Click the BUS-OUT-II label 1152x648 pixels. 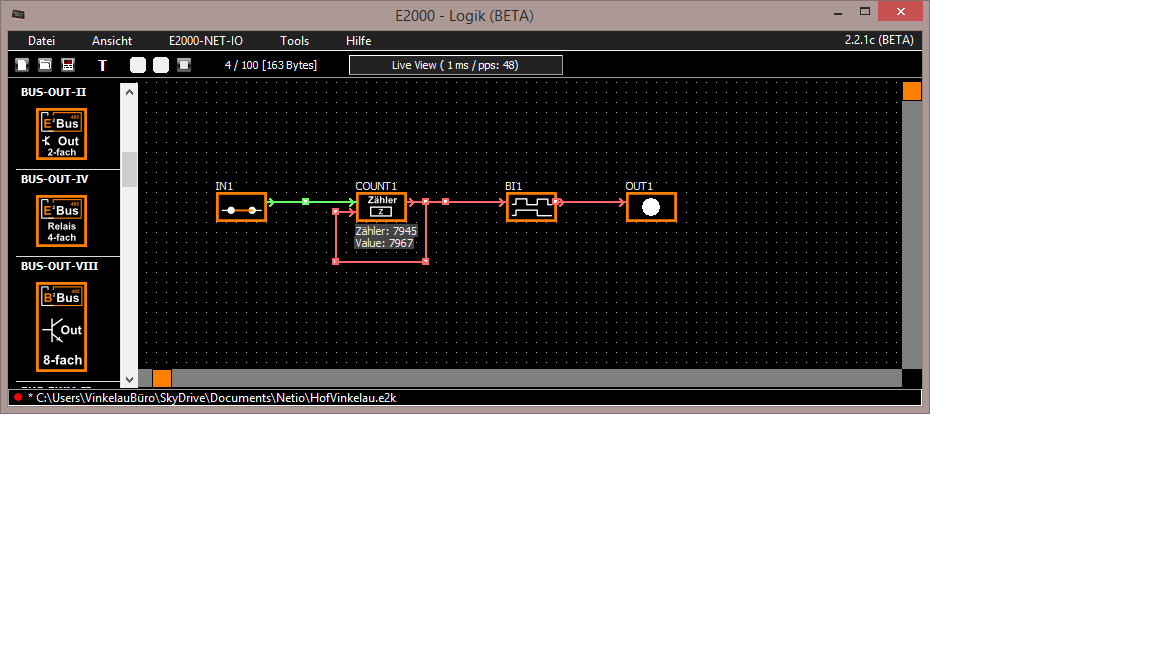coord(54,92)
